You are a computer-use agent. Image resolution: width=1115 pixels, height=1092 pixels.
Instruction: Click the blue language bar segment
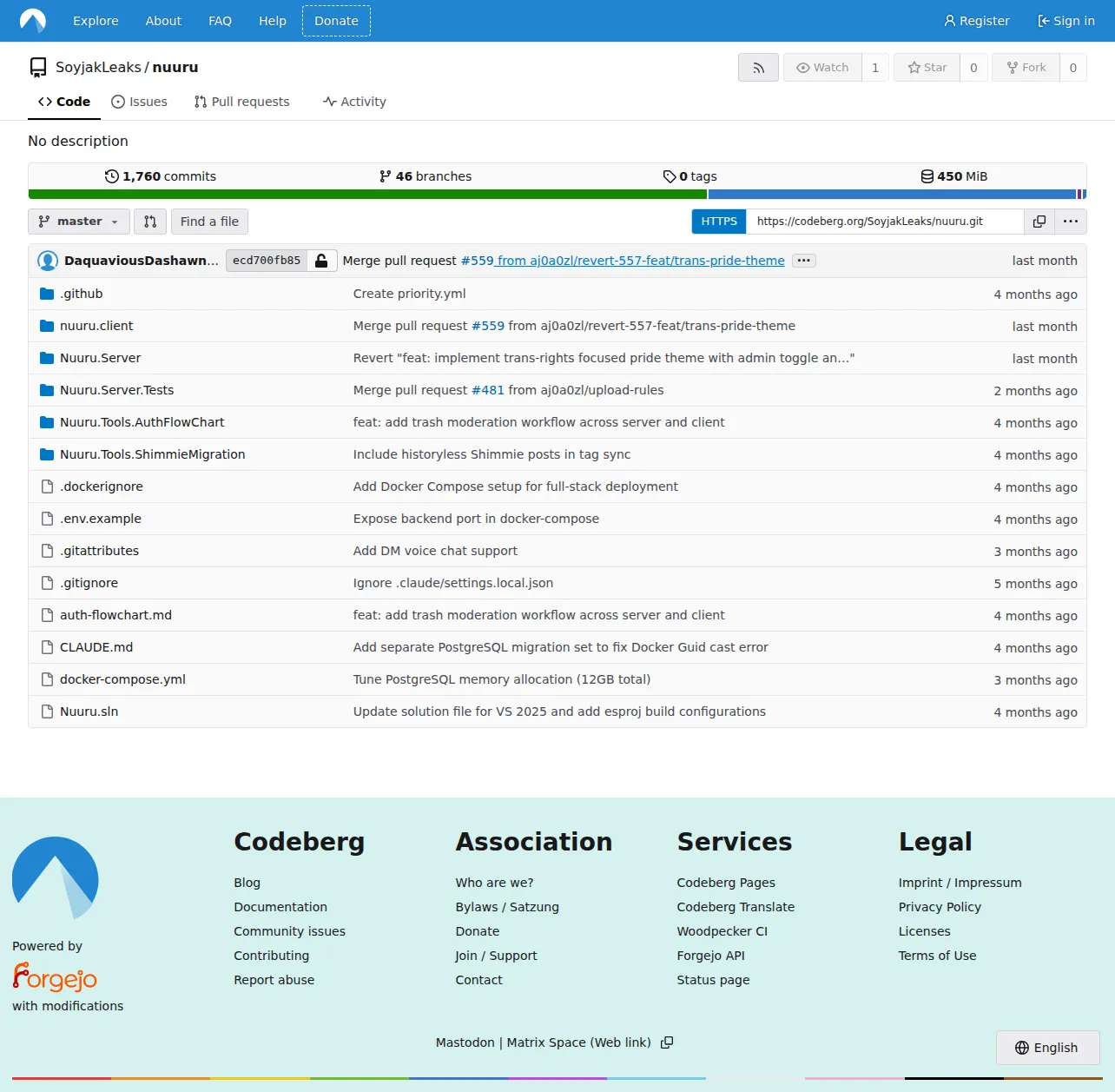pos(892,195)
